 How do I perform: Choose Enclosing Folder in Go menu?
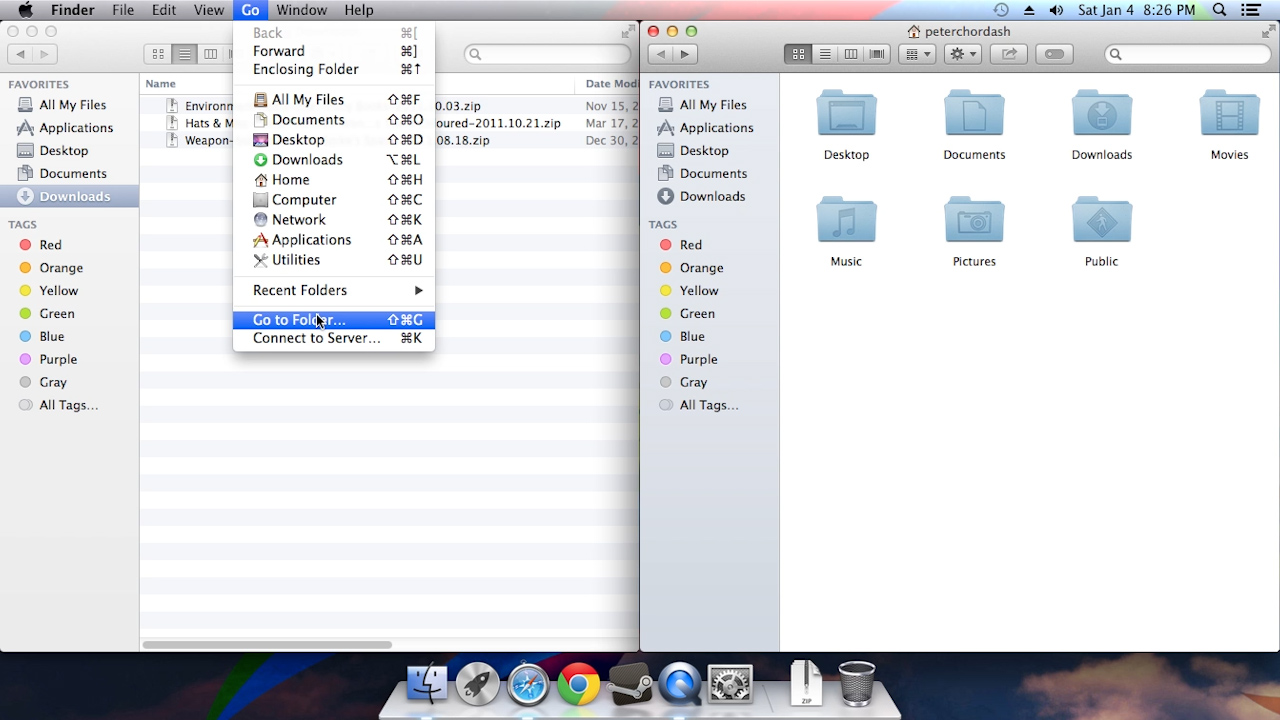coord(334,69)
